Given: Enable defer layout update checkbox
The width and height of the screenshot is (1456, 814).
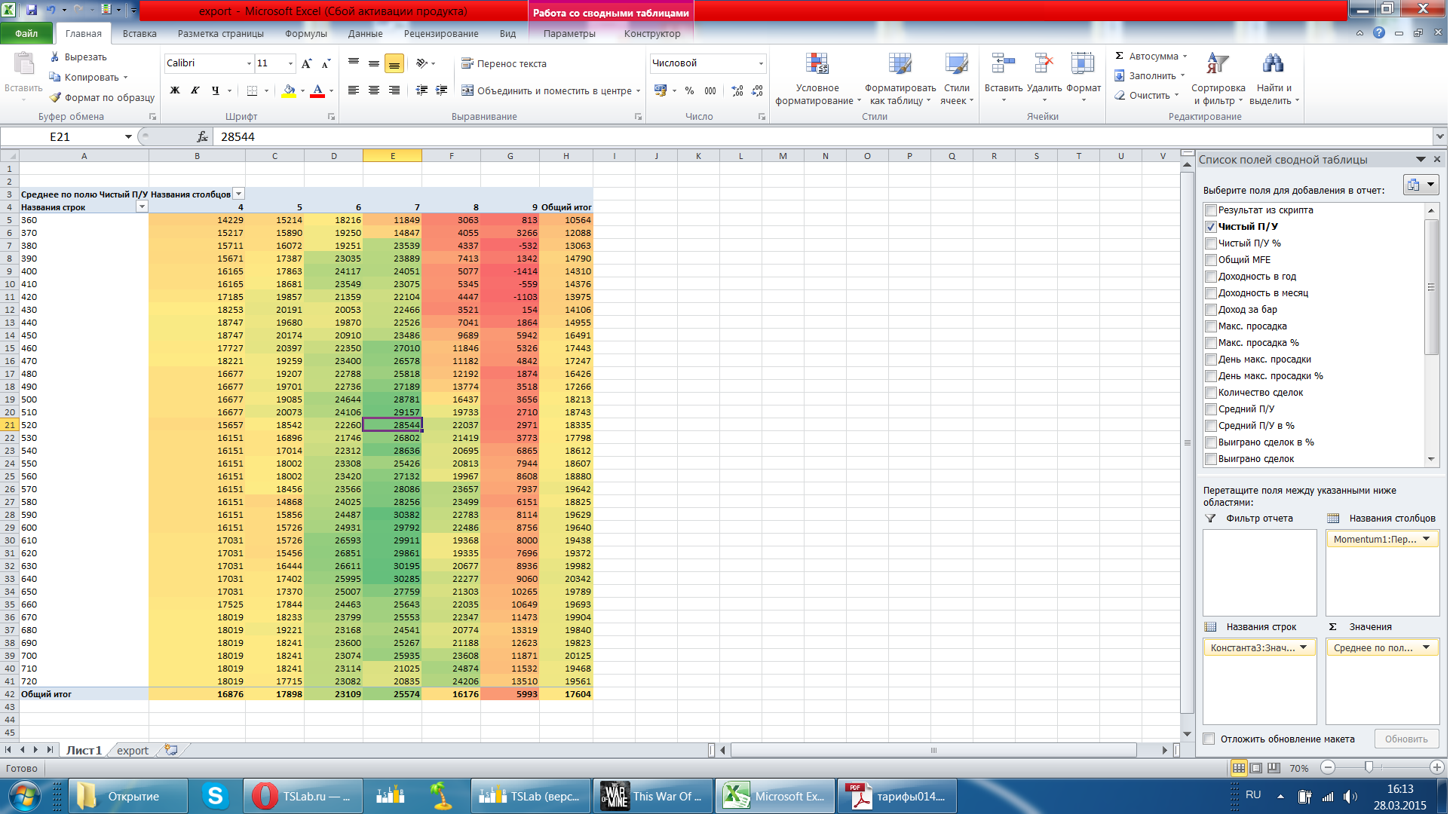Looking at the screenshot, I should (1209, 739).
